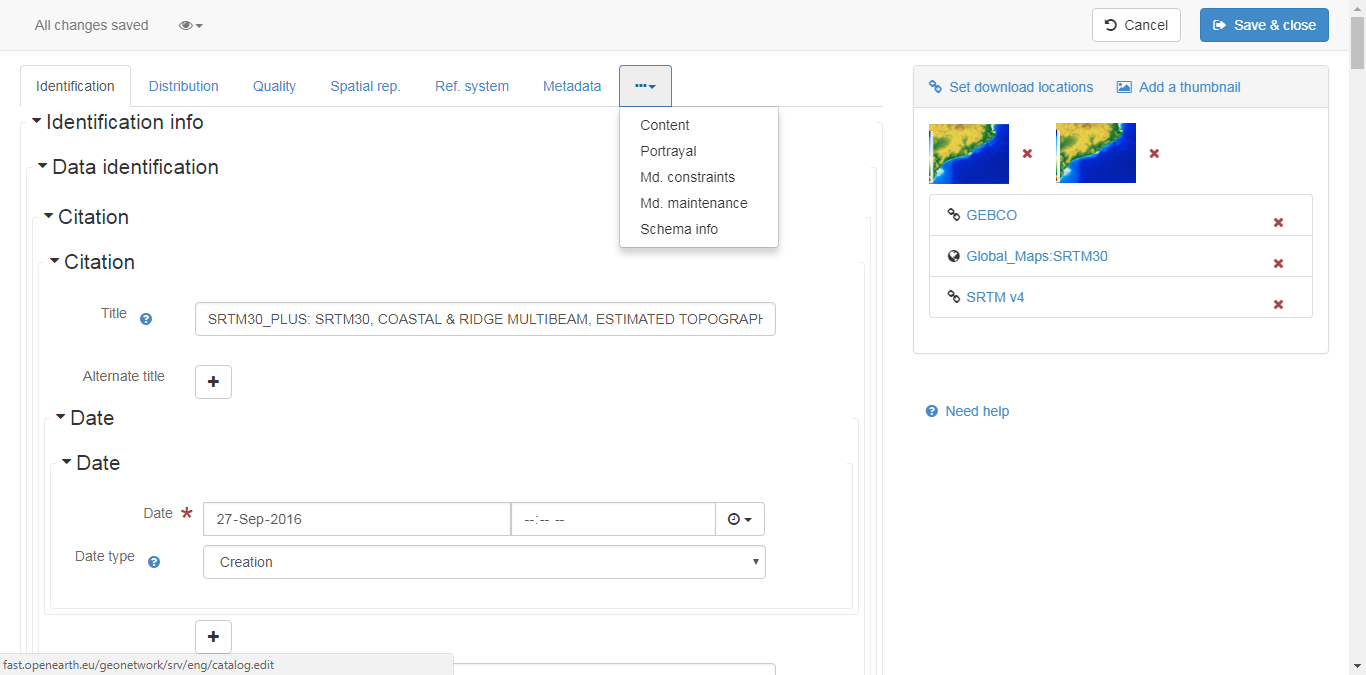1366x675 pixels.
Task: Go to the Ref. system tab
Action: coord(472,86)
